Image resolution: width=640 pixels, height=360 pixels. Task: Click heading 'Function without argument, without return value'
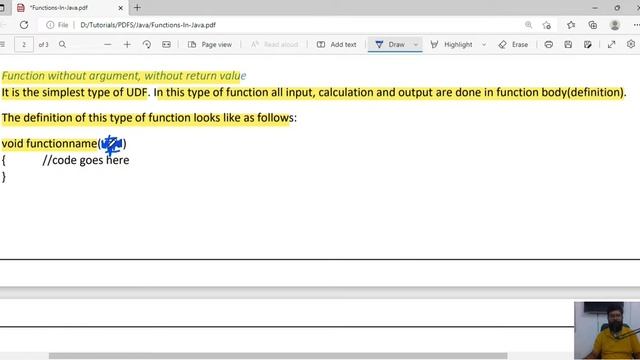[x=124, y=76]
